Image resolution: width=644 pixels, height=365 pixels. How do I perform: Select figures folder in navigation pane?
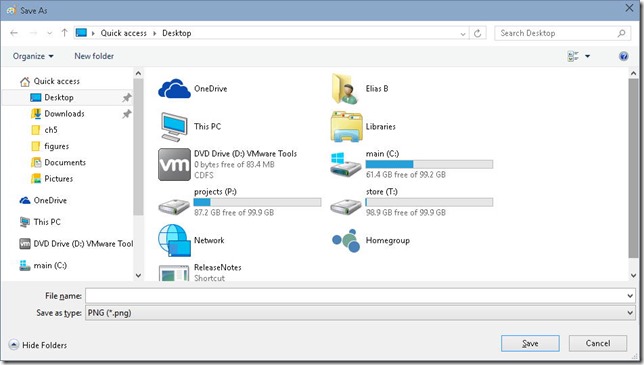click(56, 146)
